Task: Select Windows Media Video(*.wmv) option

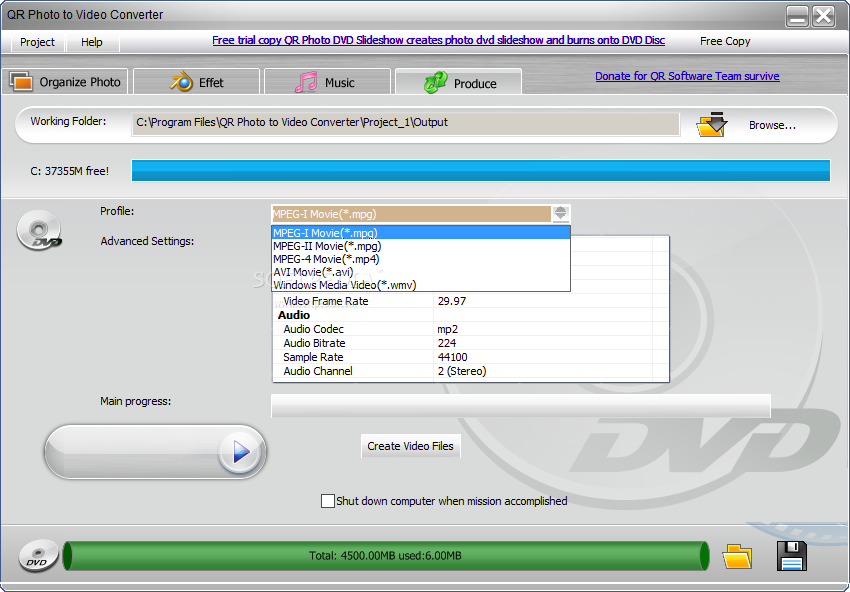Action: coord(421,285)
